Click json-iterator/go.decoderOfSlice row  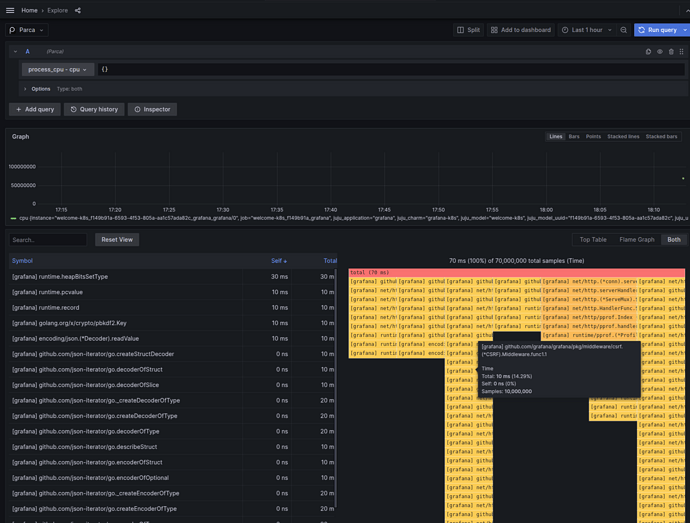click(172, 385)
